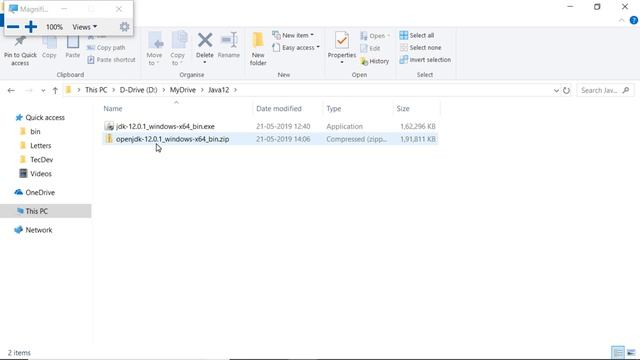Image resolution: width=640 pixels, height=360 pixels.
Task: Open the Easy access dropdown
Action: click(296, 48)
